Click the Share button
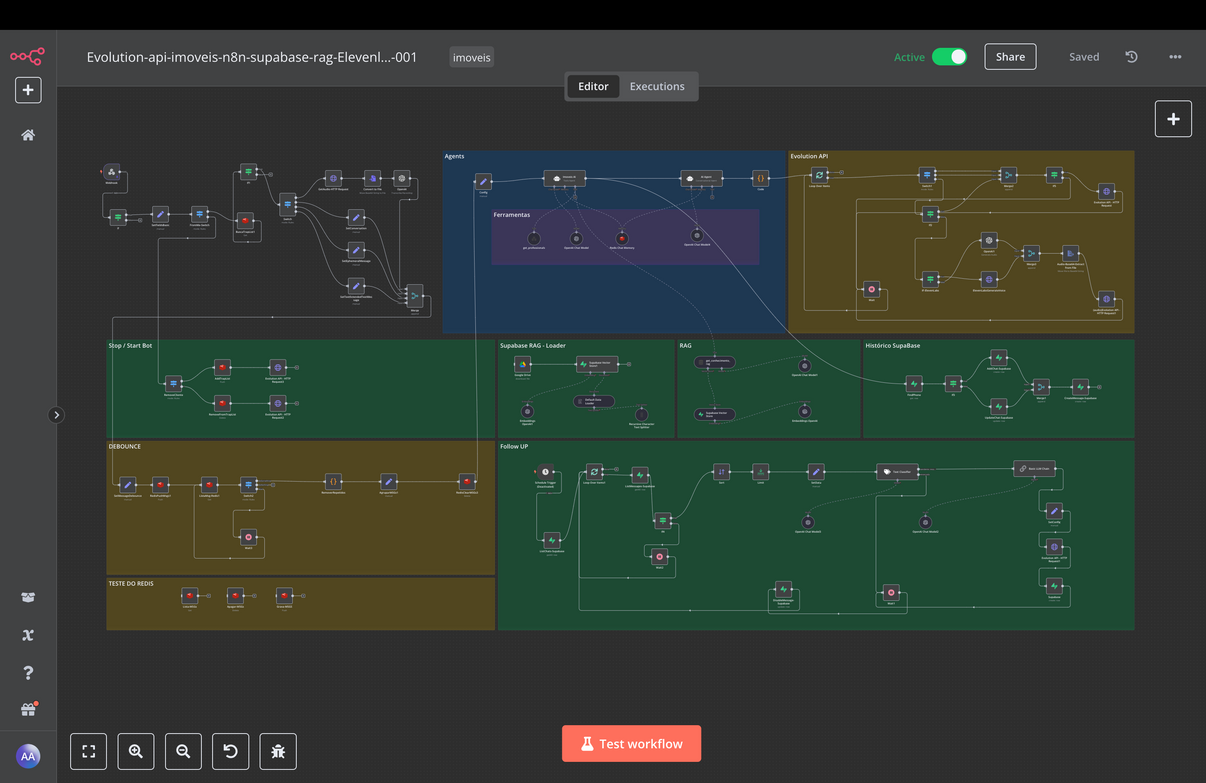This screenshot has height=783, width=1206. (x=1010, y=57)
